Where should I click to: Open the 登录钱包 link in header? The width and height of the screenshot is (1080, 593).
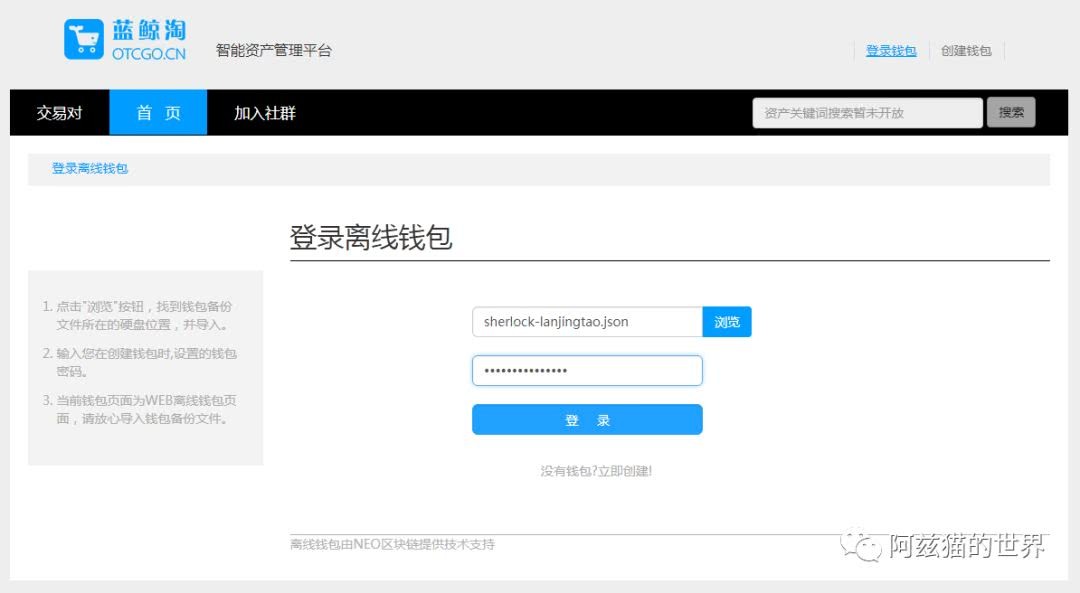coord(890,51)
